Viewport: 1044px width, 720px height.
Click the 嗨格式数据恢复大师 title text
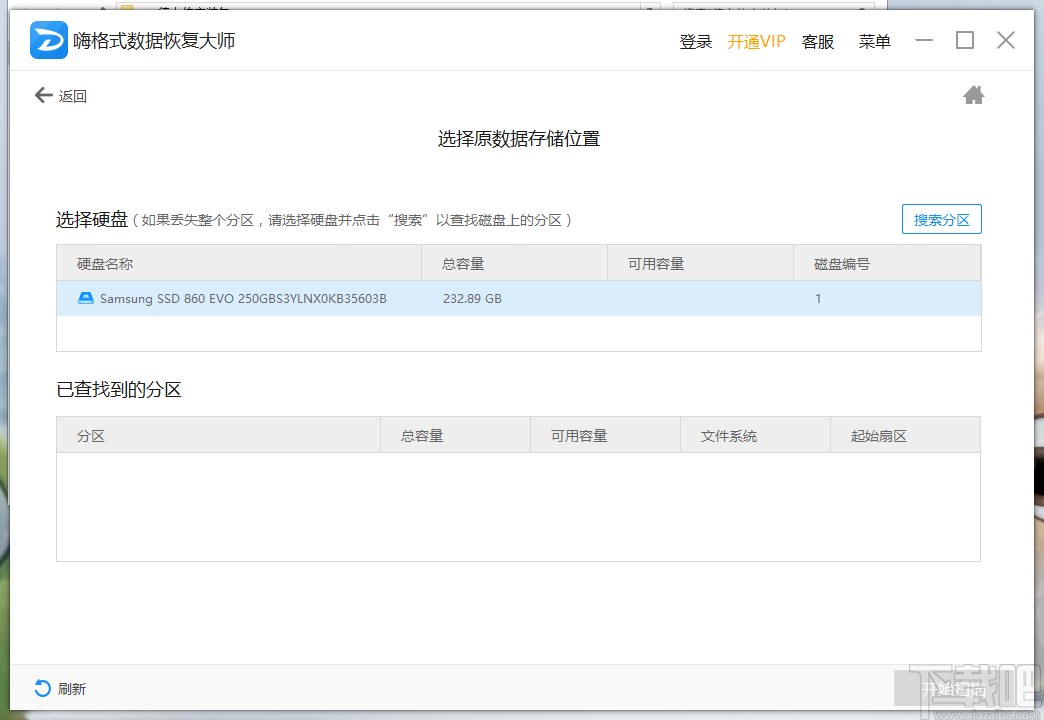coord(154,40)
